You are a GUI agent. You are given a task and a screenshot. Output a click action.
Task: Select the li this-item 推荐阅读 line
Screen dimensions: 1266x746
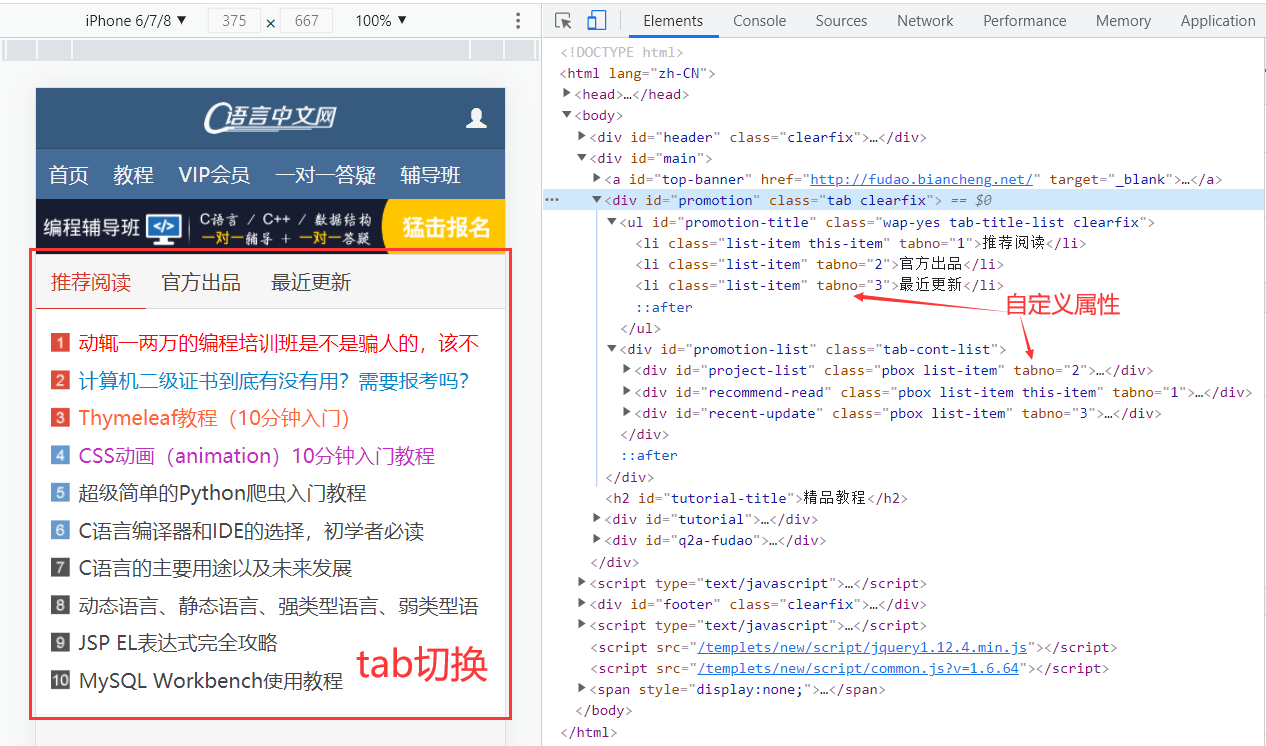(860, 243)
